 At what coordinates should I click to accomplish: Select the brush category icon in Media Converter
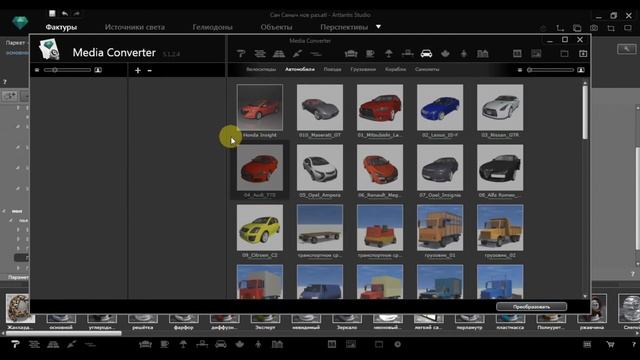(297, 53)
